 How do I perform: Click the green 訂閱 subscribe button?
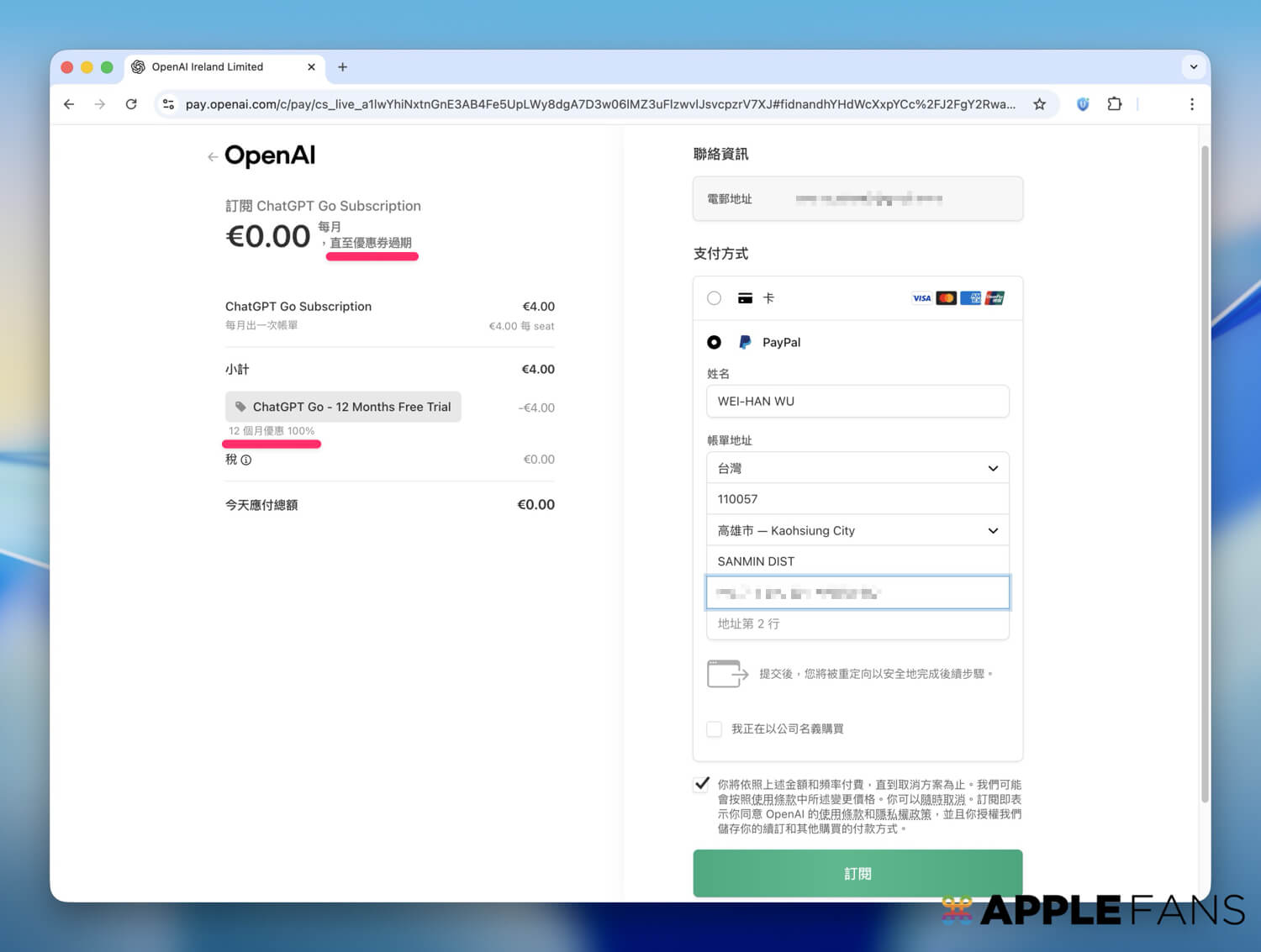(857, 873)
